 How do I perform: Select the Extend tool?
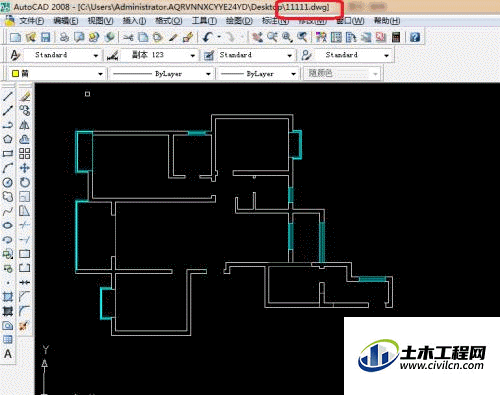point(24,240)
